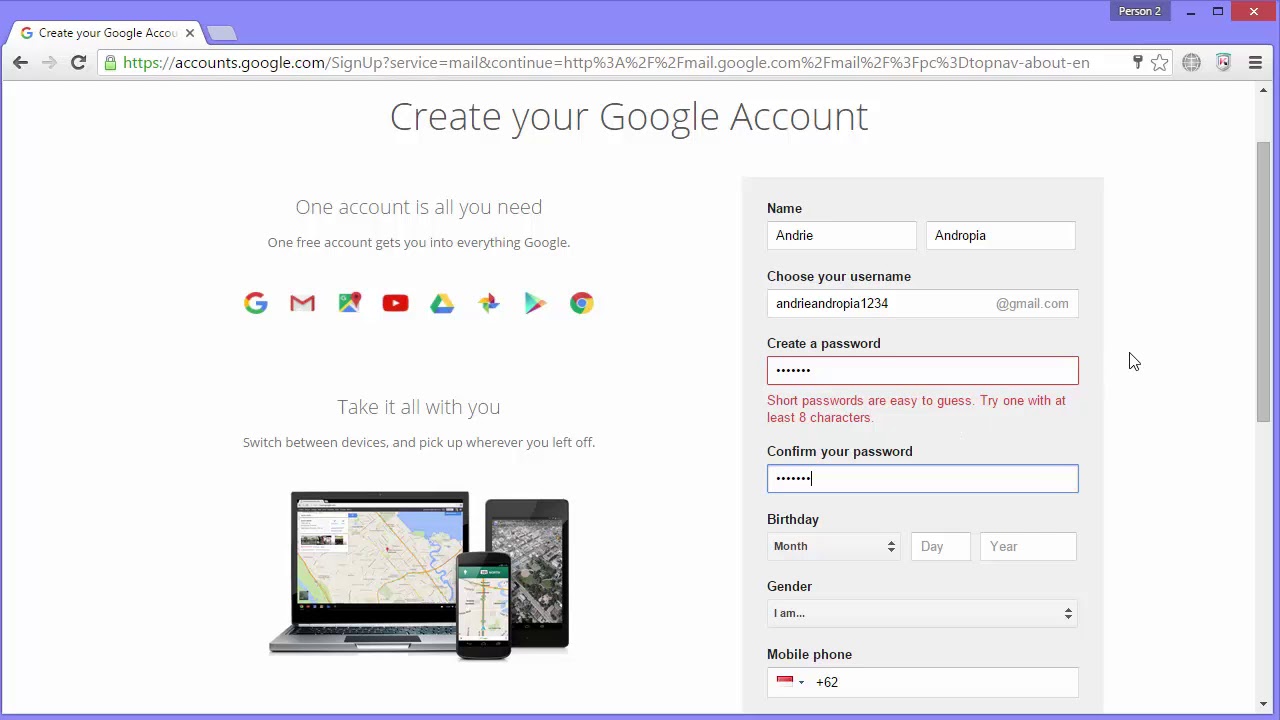Click the scrollbar up arrow

tap(1264, 91)
